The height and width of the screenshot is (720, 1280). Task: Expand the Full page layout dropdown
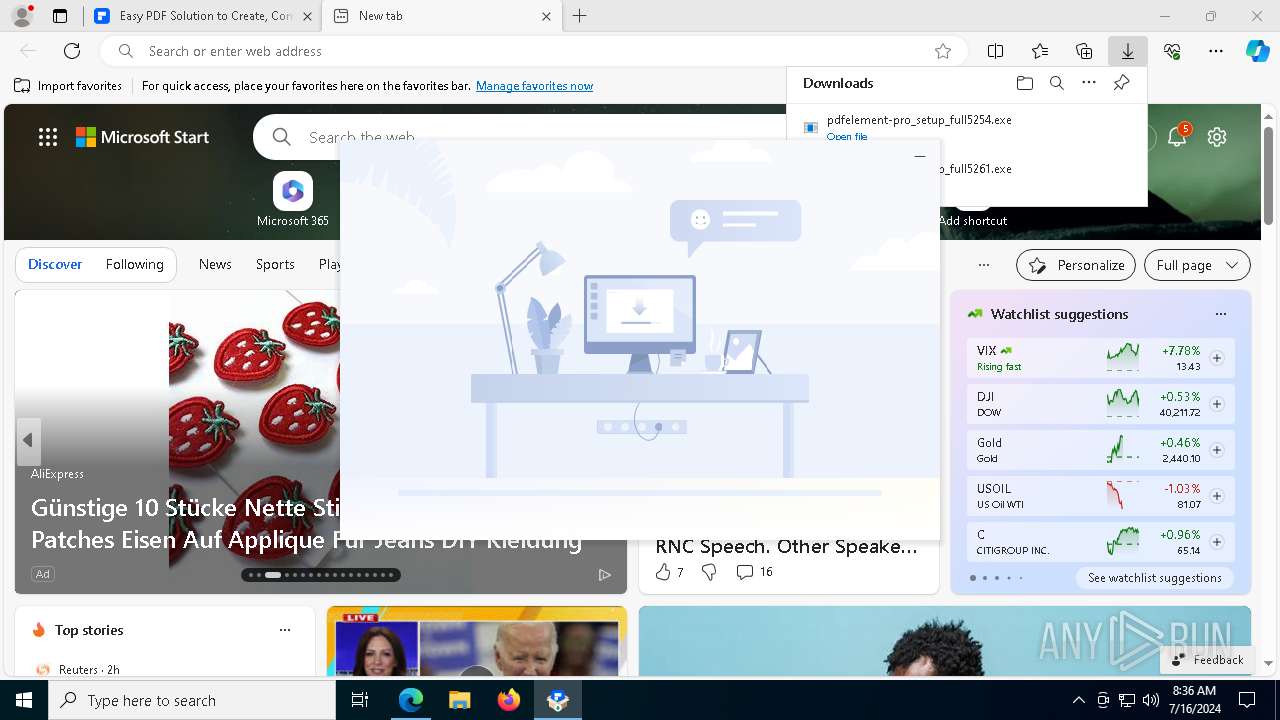pos(1197,265)
